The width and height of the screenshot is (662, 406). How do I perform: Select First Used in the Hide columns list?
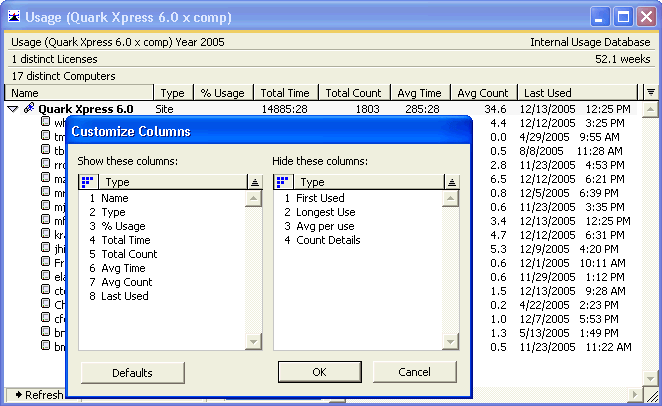pos(320,198)
